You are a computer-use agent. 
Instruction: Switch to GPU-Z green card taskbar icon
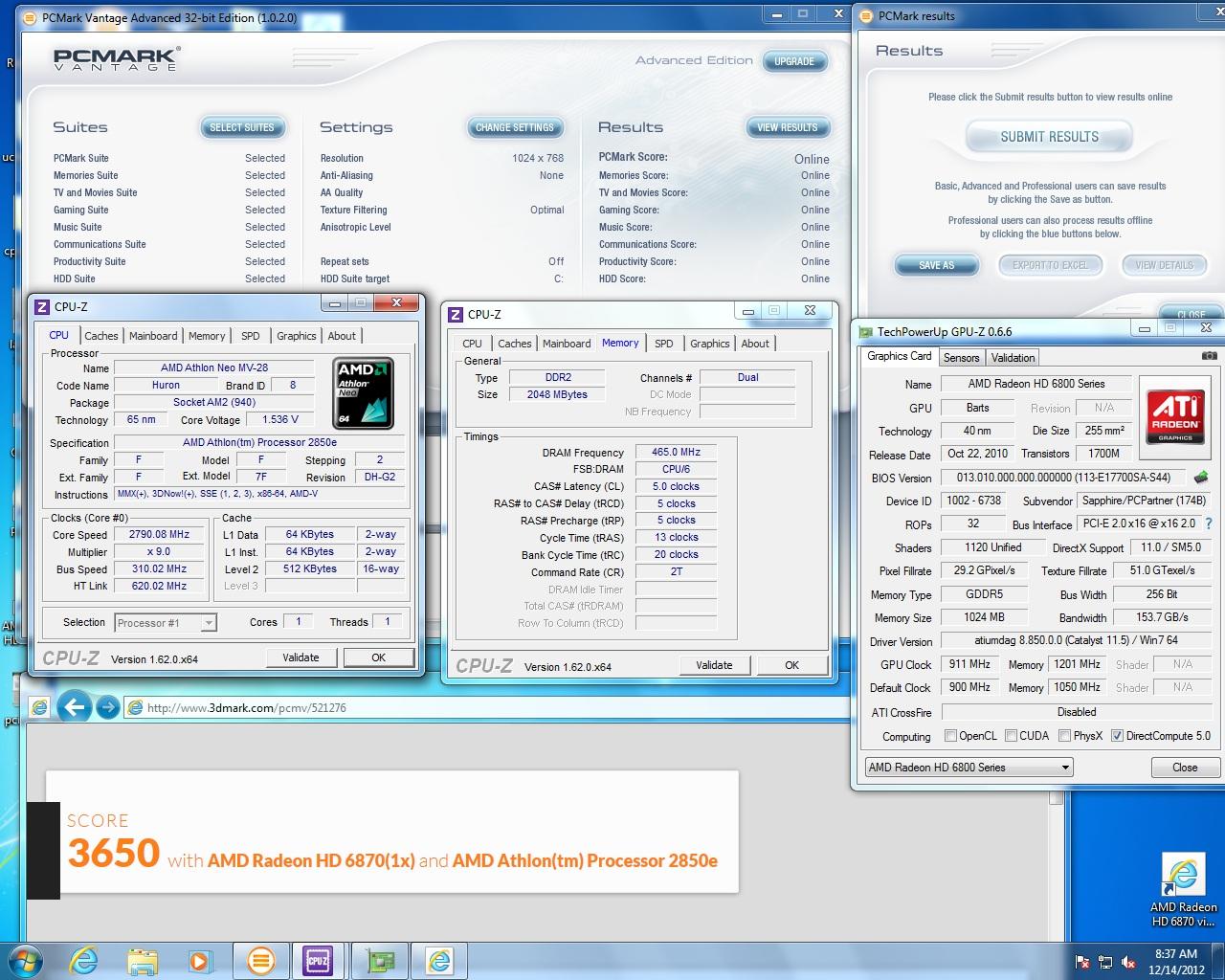(x=380, y=960)
